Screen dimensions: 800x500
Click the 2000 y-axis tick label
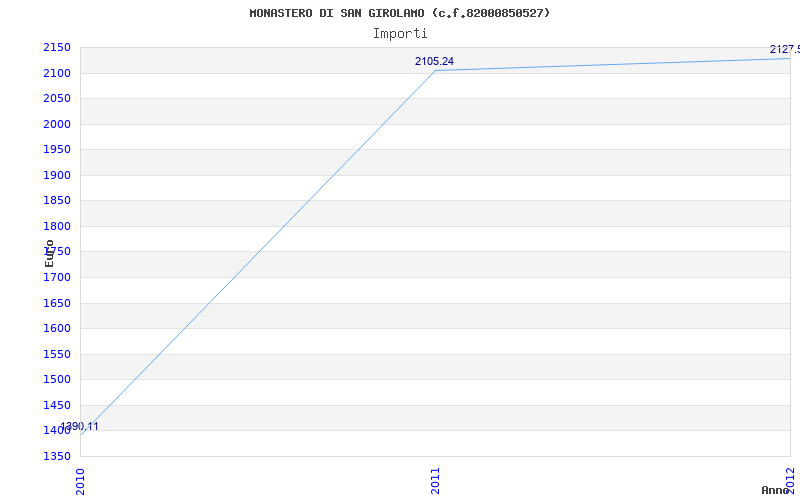click(57, 124)
